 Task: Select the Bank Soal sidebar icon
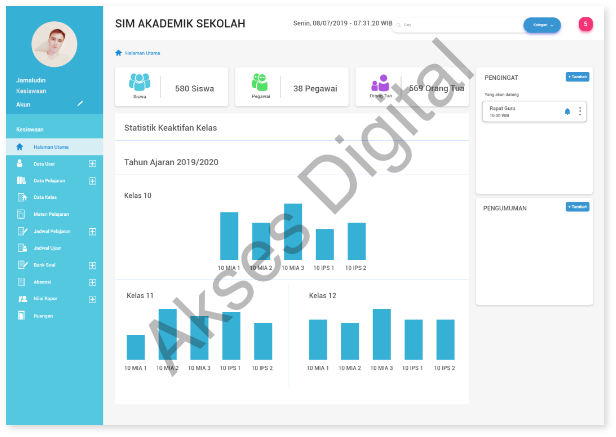point(22,265)
